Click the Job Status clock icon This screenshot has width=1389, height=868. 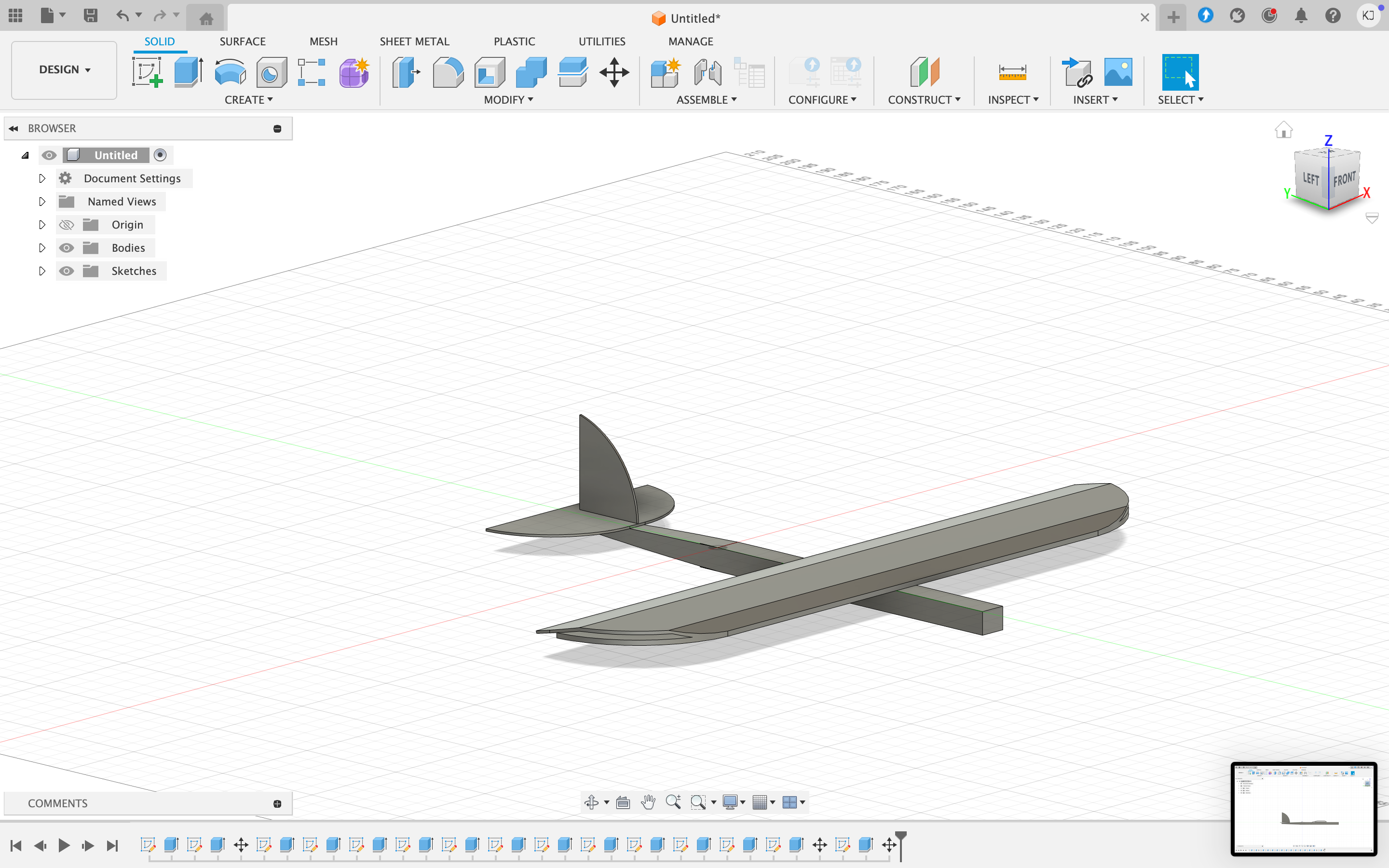(x=1268, y=16)
